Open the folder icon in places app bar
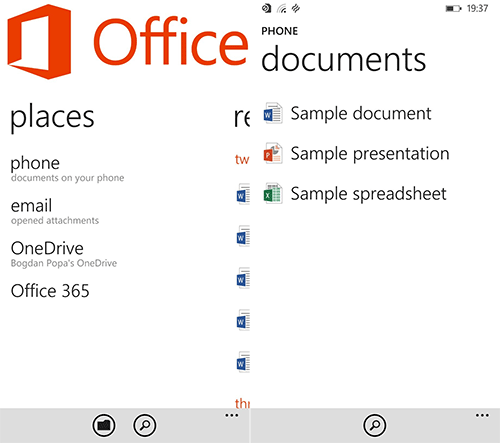 104,425
